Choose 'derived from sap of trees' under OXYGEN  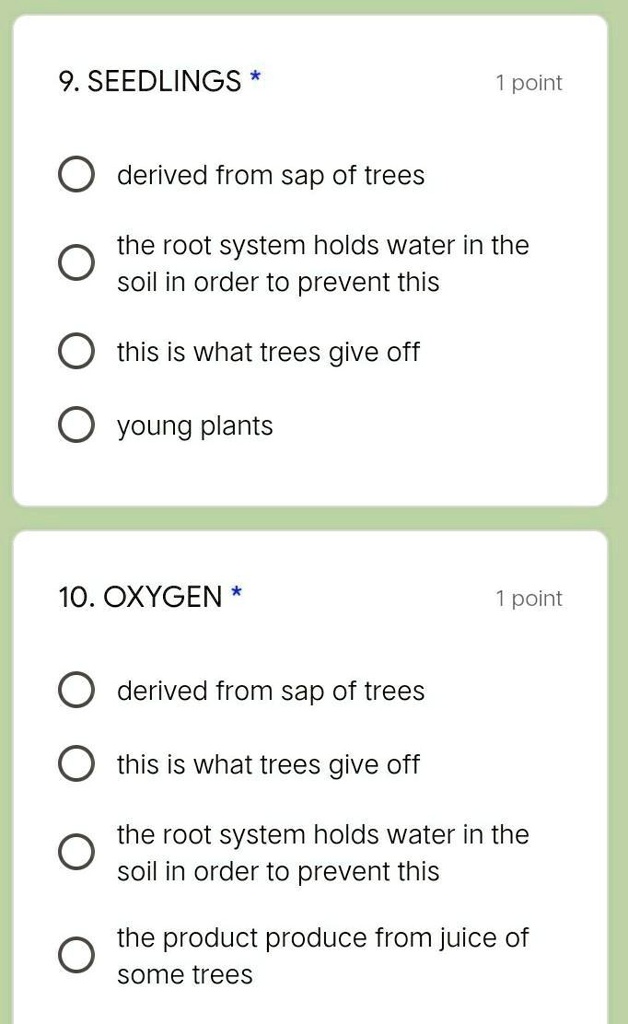tap(75, 689)
